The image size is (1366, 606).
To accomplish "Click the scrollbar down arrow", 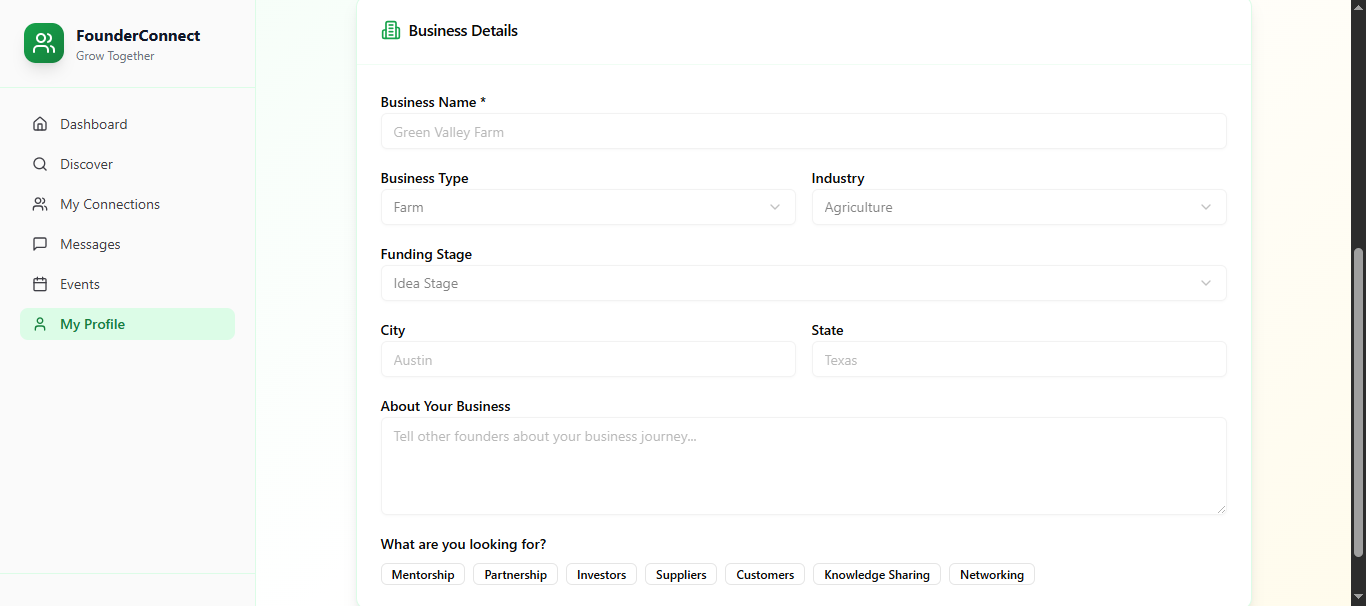I will [1358, 597].
